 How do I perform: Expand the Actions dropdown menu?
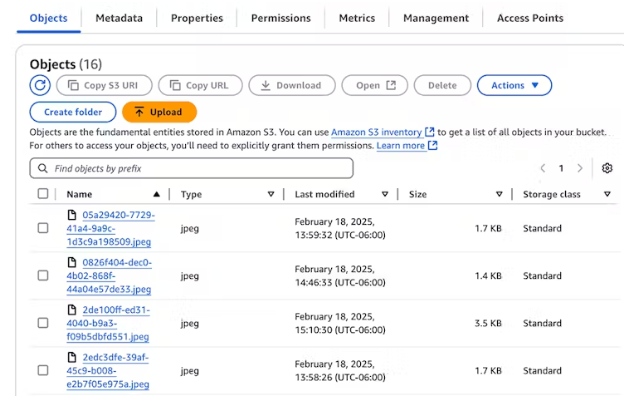coord(514,86)
